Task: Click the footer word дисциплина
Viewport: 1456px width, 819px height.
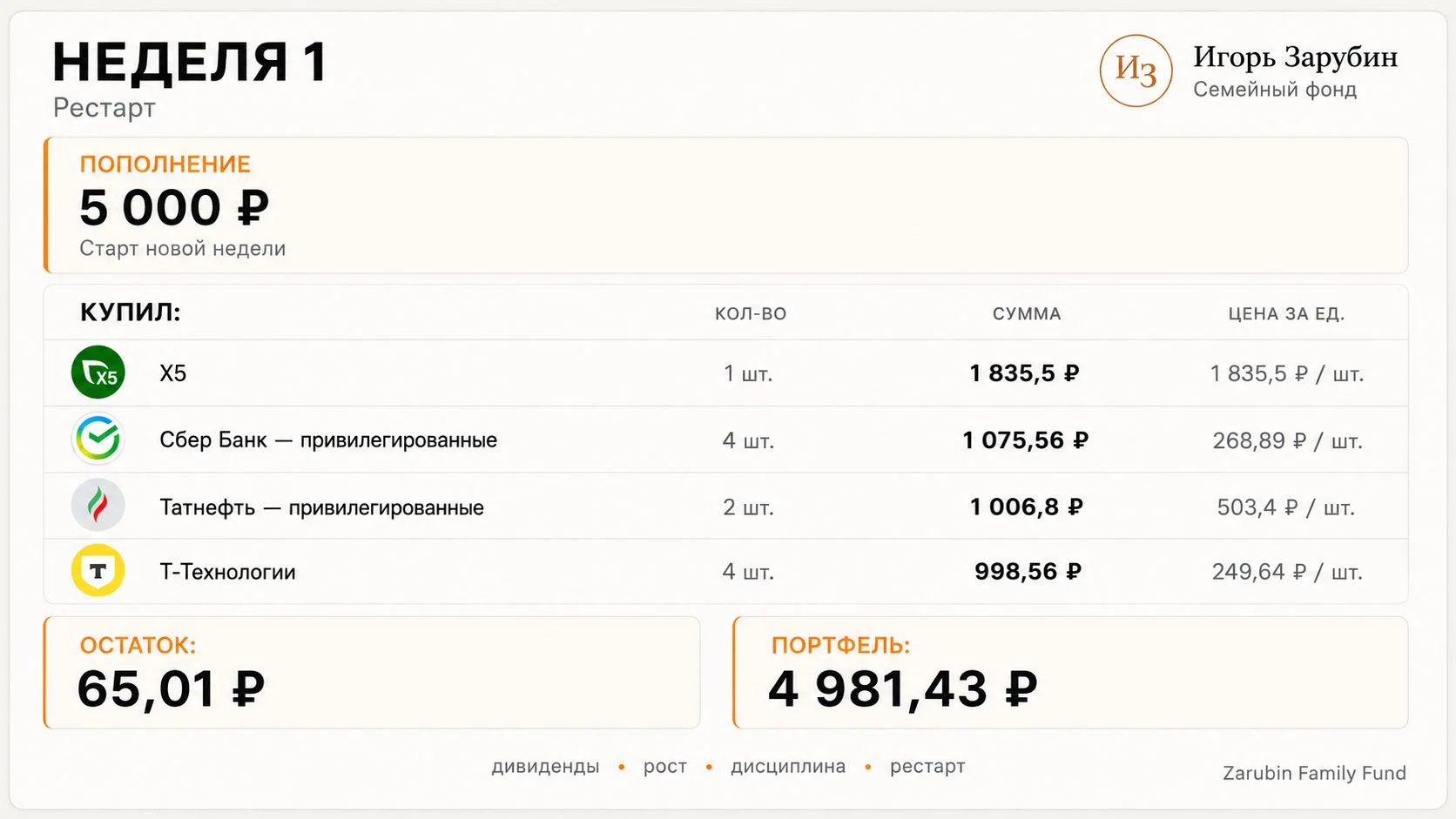Action: click(788, 767)
